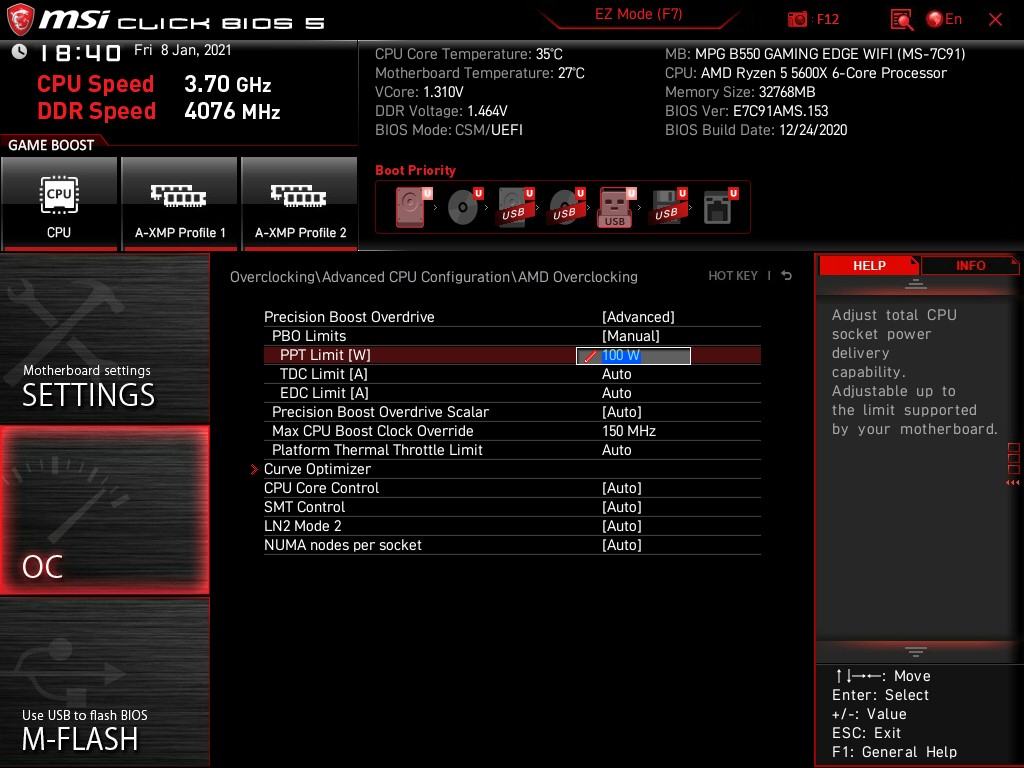Click BIOS Ver E7C91AMS.153 text
Image resolution: width=1024 pixels, height=768 pixels.
pos(746,111)
